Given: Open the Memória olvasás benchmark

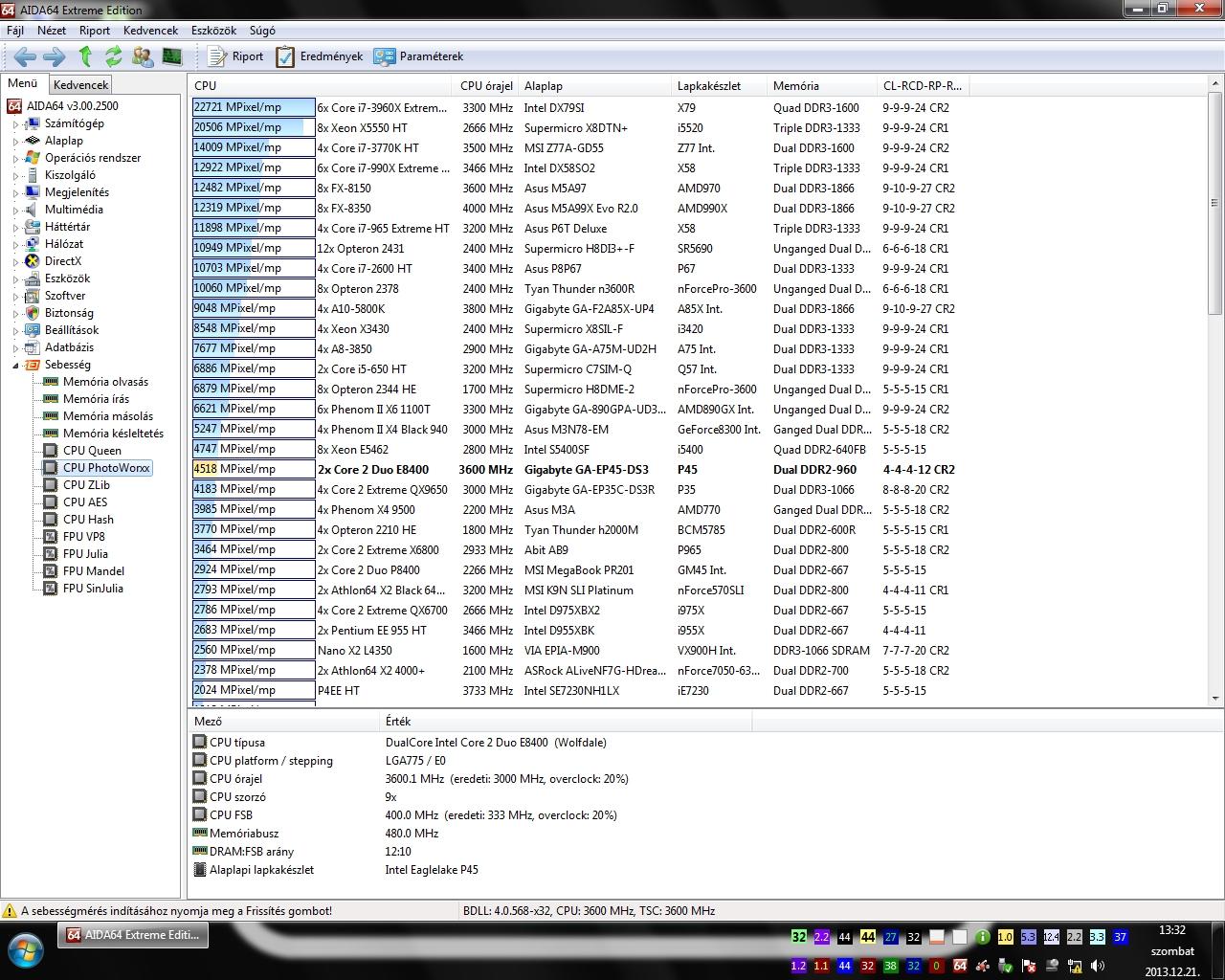Looking at the screenshot, I should coord(105,382).
